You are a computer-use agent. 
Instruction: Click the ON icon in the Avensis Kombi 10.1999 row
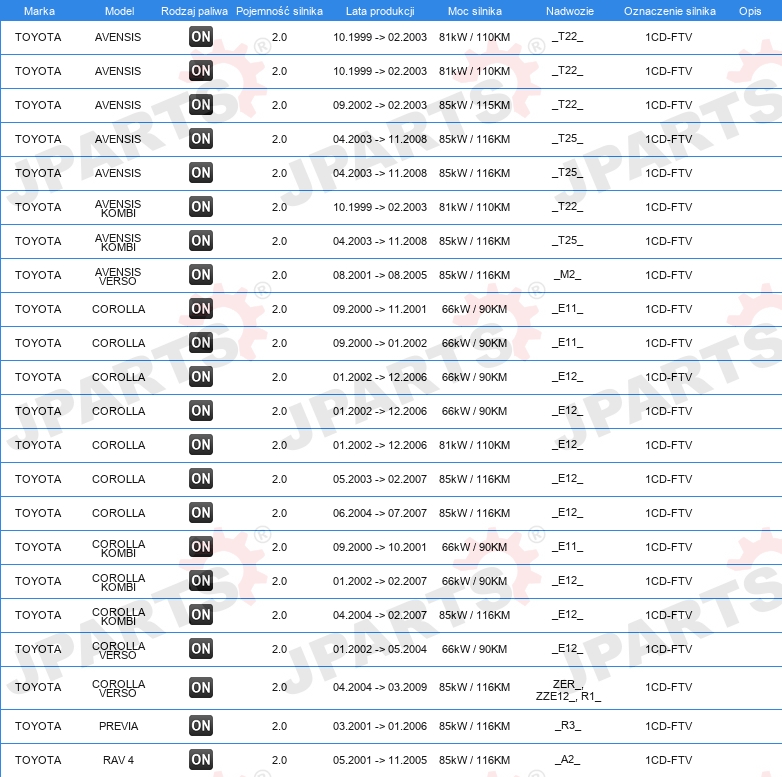[201, 206]
